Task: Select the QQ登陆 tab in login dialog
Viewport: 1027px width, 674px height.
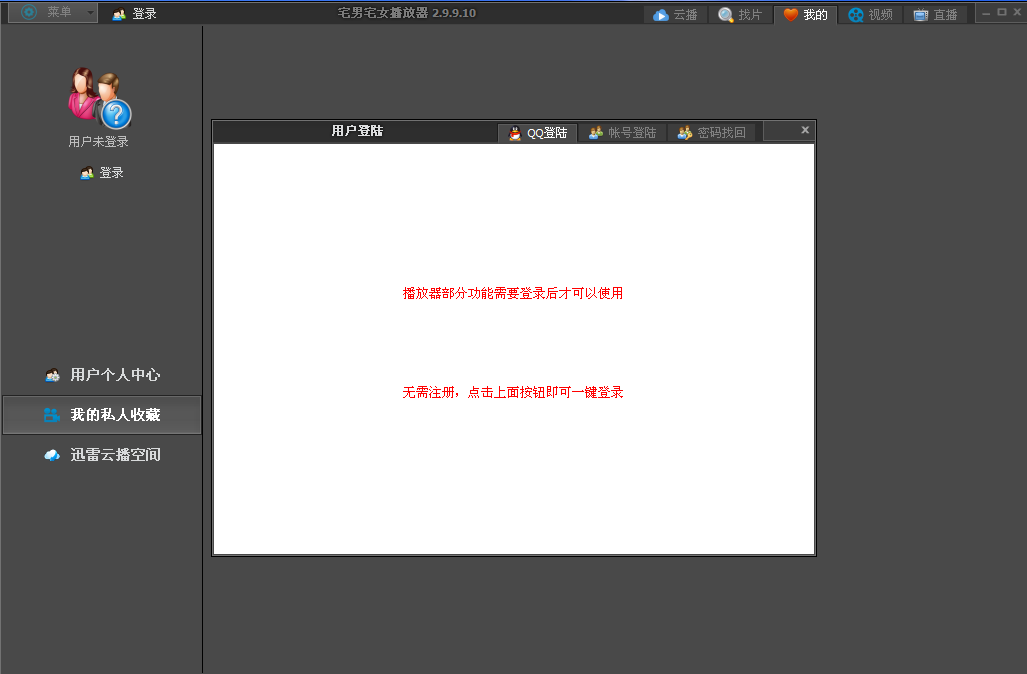Action: tap(538, 133)
